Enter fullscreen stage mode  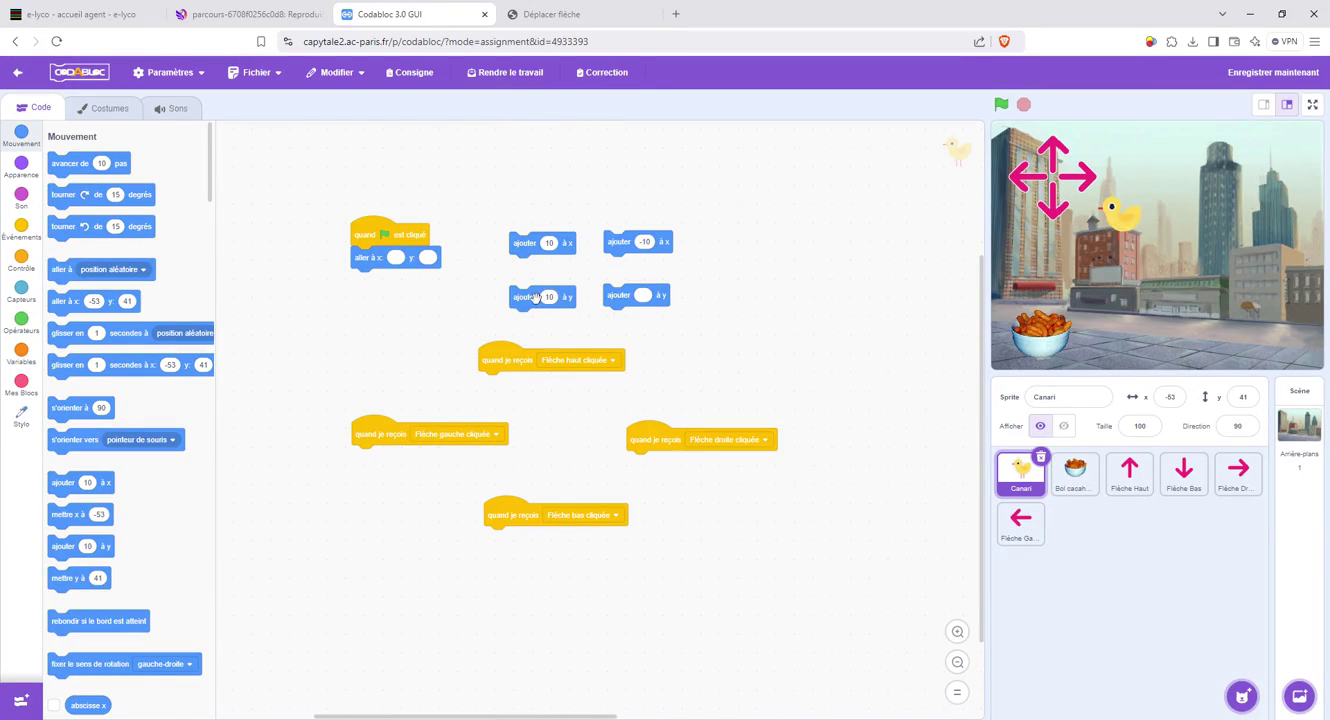(x=1312, y=105)
